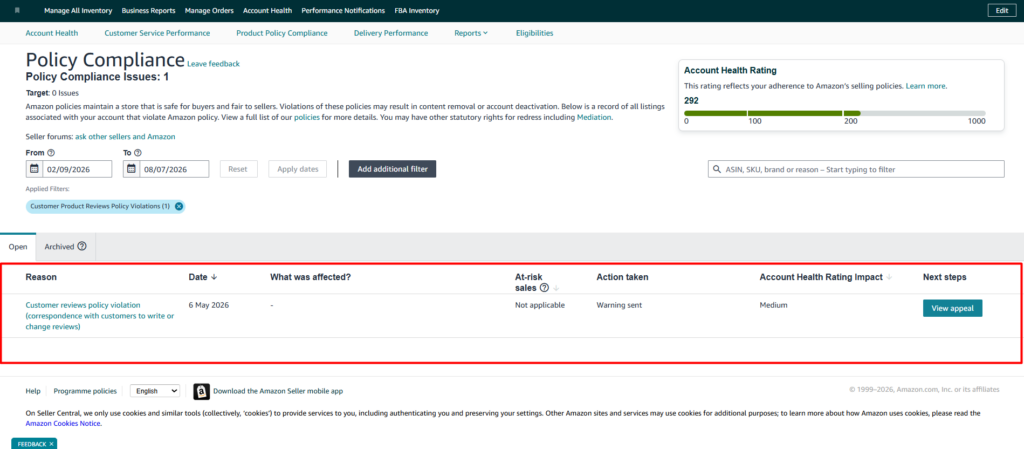Click the What was affected? column header
The image size is (1024, 449).
(311, 277)
